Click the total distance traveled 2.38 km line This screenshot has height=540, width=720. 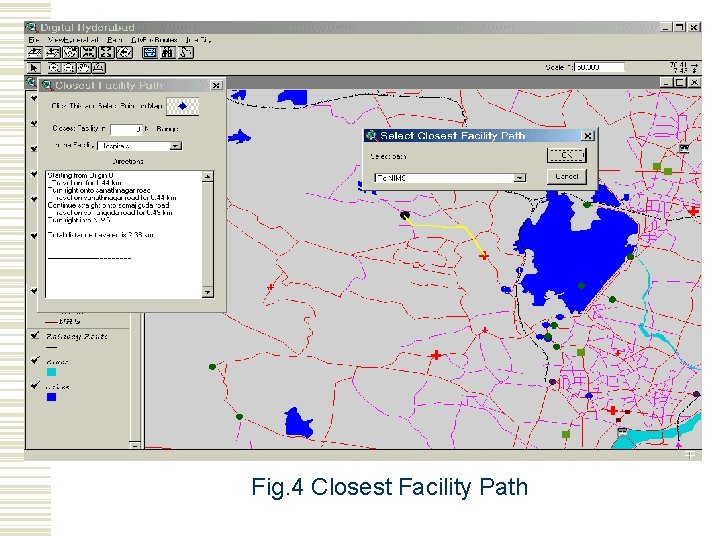pos(101,235)
